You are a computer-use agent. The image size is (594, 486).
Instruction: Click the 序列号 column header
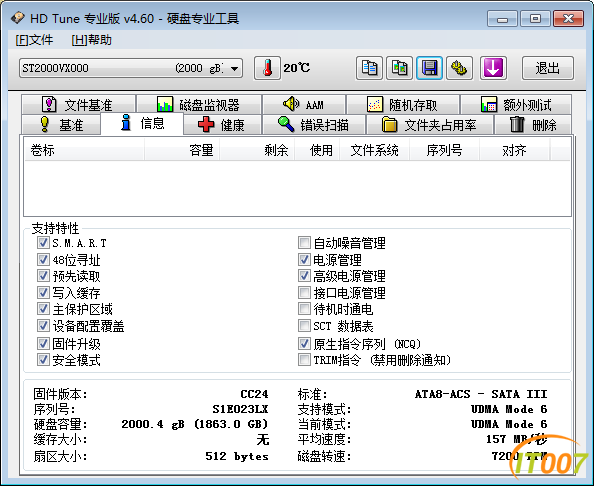pos(444,150)
